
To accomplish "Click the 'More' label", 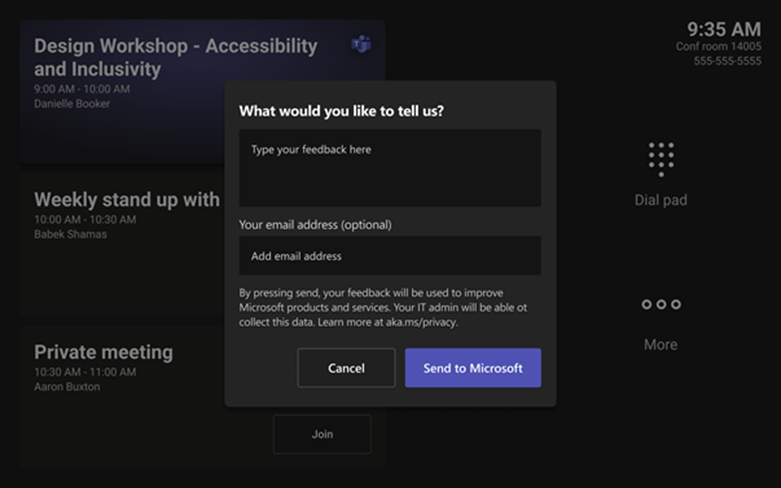I will click(661, 345).
